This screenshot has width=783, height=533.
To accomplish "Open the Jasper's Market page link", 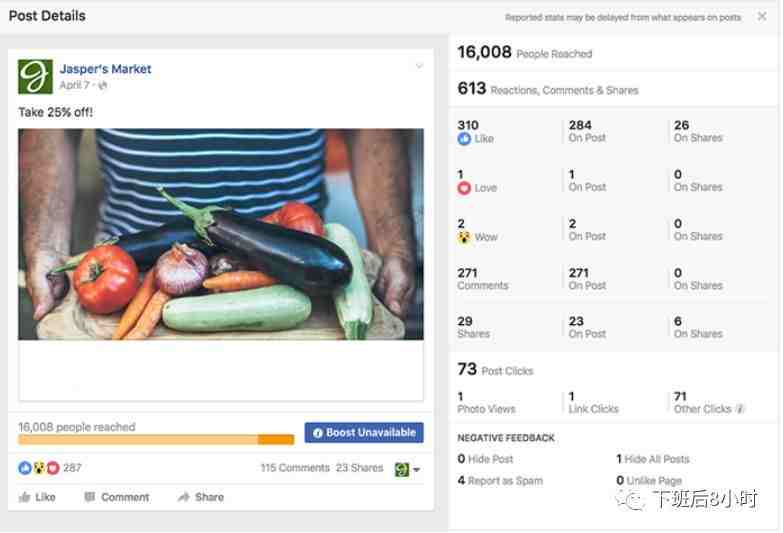I will (x=105, y=69).
